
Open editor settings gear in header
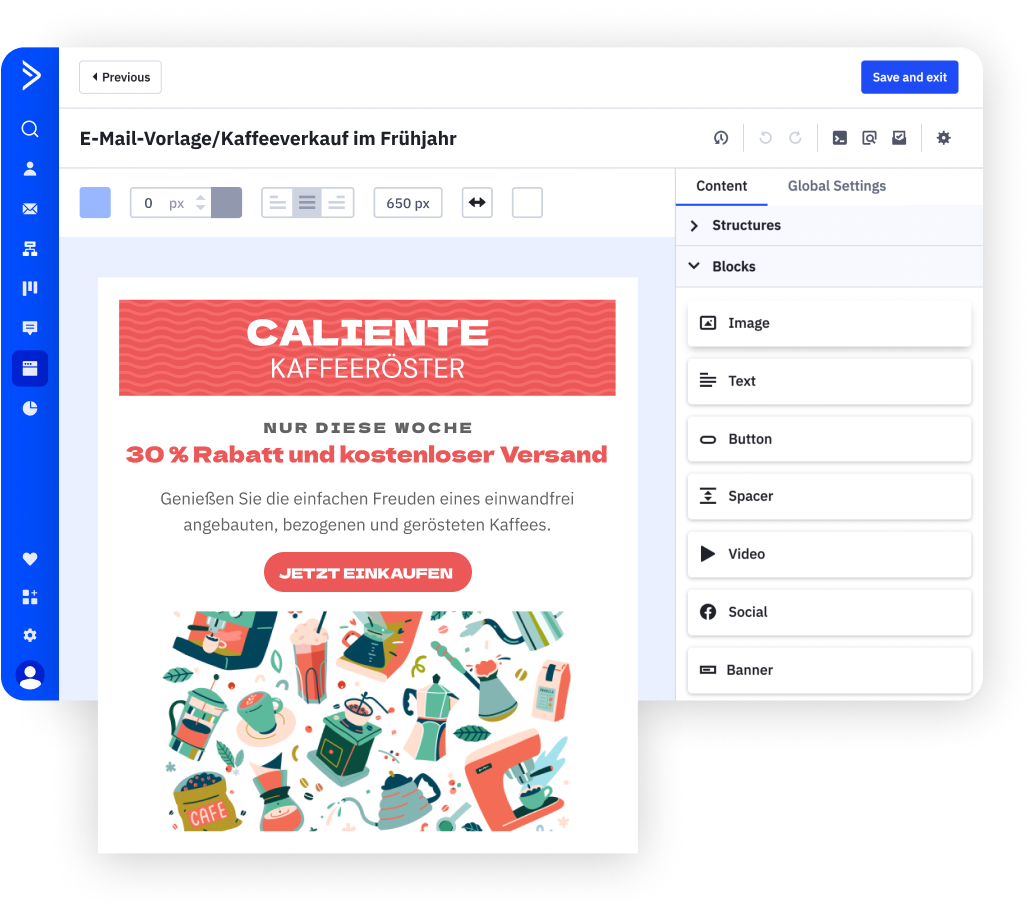click(944, 138)
